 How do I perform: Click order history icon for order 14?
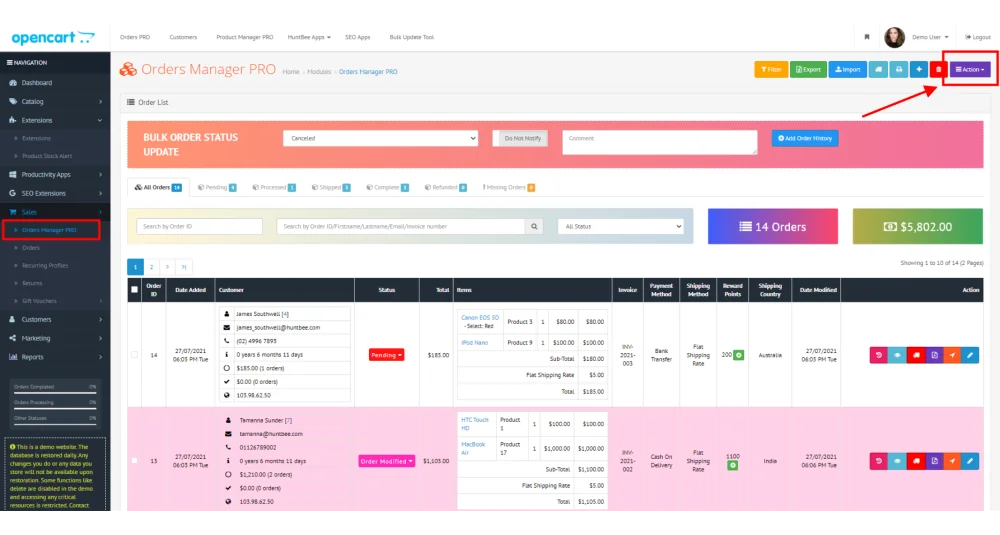pos(878,355)
